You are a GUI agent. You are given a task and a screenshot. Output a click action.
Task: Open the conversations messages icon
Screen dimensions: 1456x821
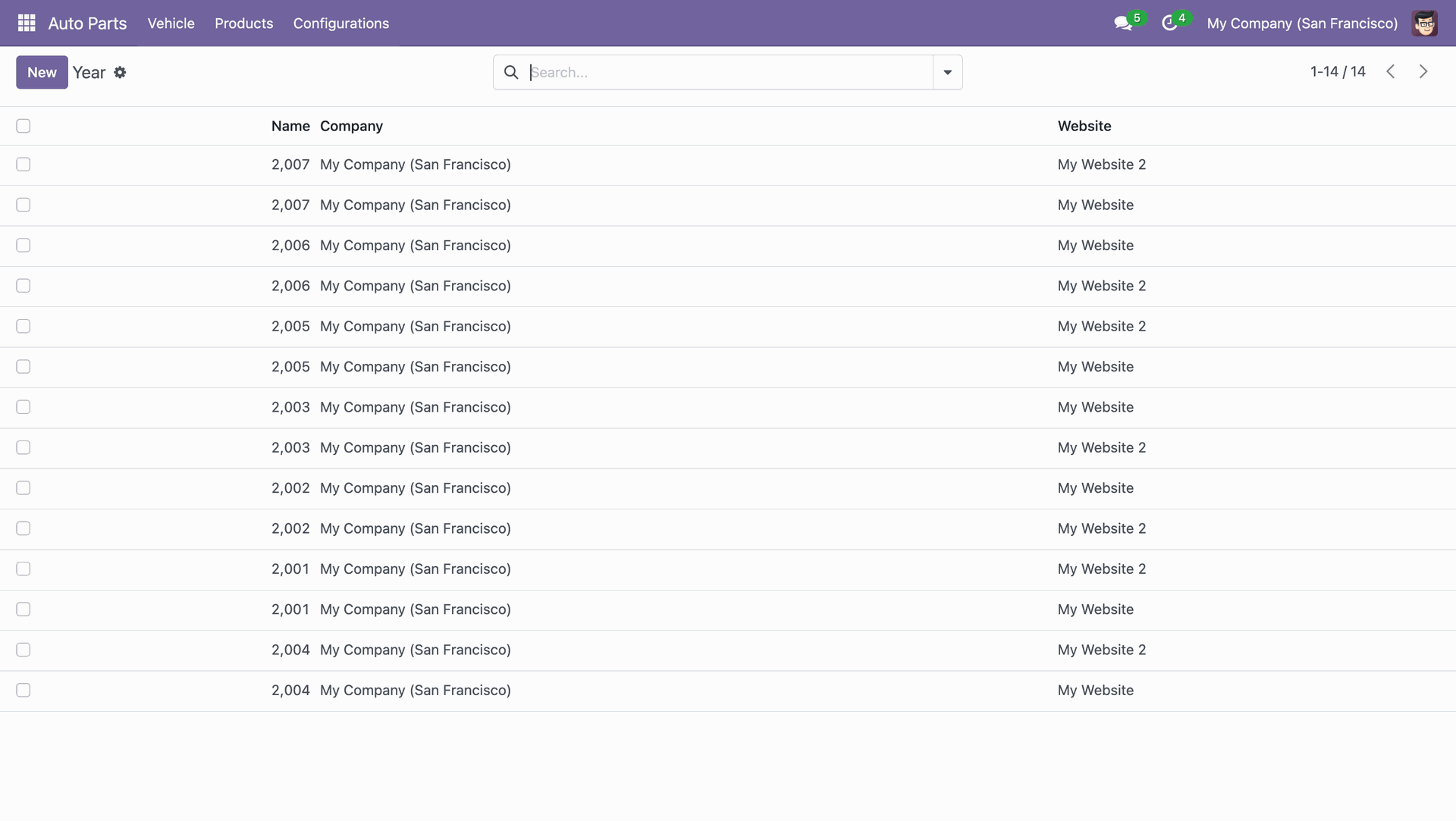pyautogui.click(x=1123, y=24)
